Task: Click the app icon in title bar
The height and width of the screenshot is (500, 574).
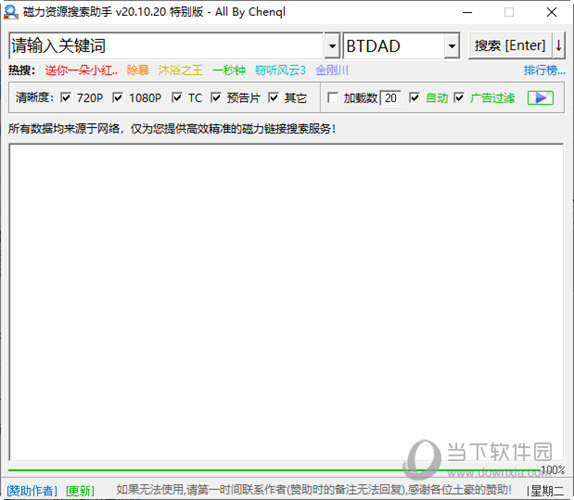Action: pyautogui.click(x=11, y=12)
